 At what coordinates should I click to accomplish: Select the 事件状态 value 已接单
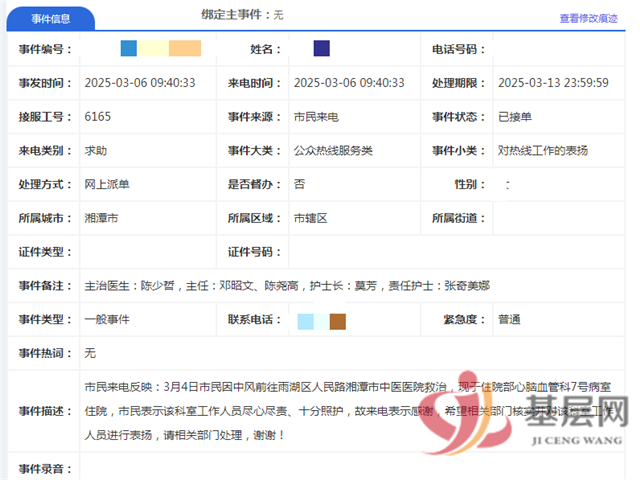pos(515,117)
